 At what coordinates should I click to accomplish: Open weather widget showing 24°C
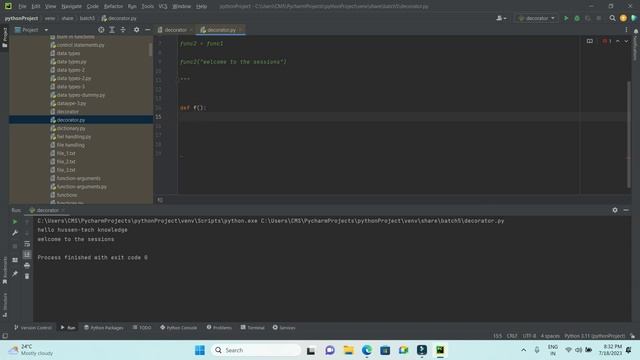[31, 350]
